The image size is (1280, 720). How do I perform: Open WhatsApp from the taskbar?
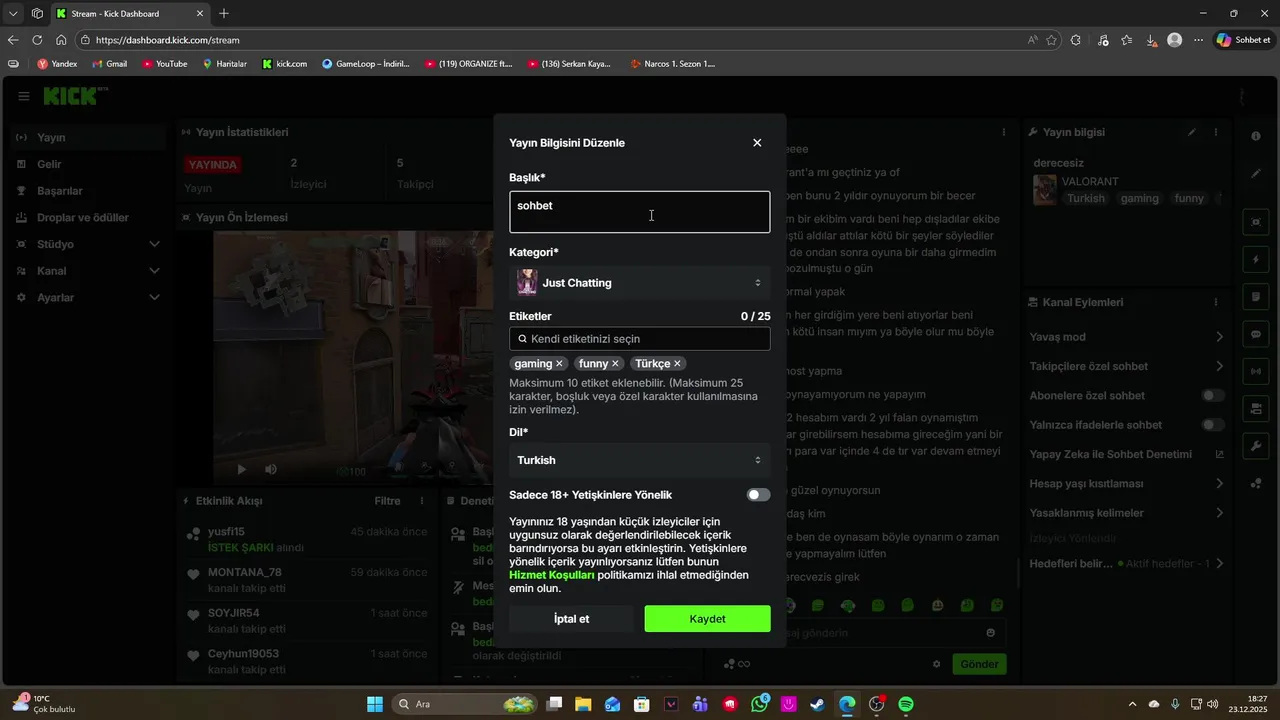pos(760,704)
